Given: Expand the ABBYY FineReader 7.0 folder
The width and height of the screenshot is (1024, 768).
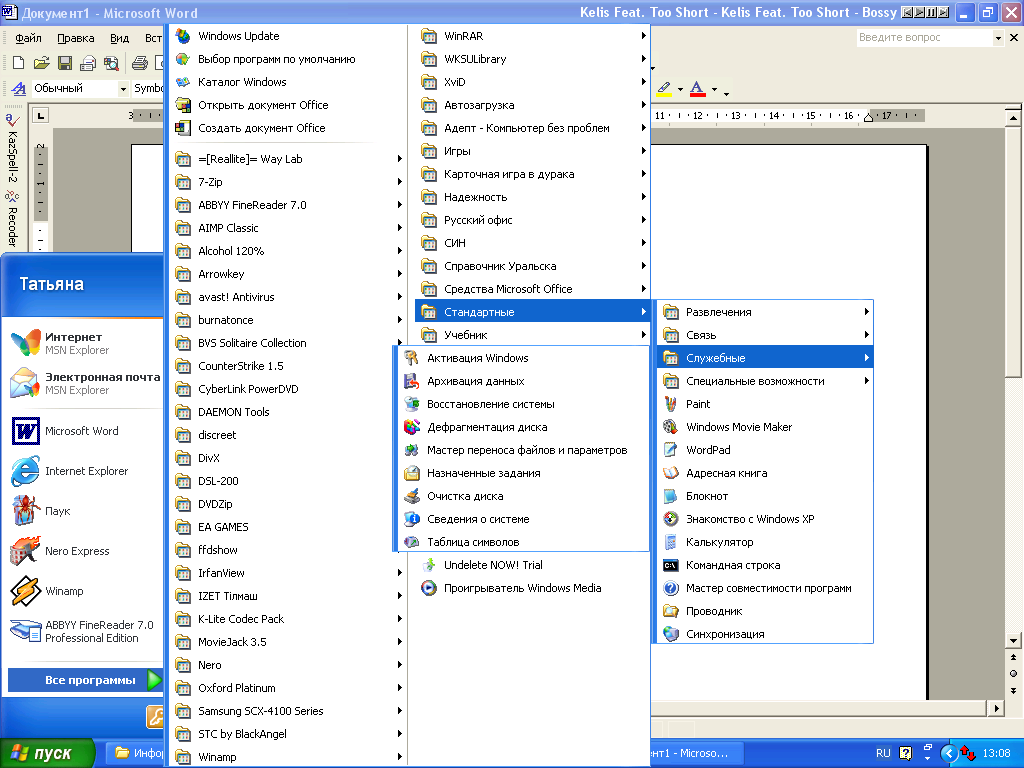Looking at the screenshot, I should pyautogui.click(x=287, y=205).
